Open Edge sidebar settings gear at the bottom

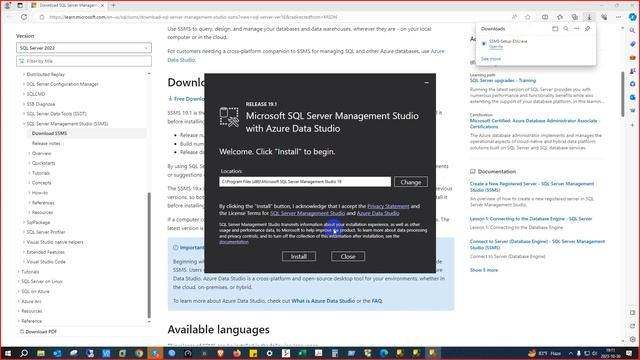click(633, 339)
